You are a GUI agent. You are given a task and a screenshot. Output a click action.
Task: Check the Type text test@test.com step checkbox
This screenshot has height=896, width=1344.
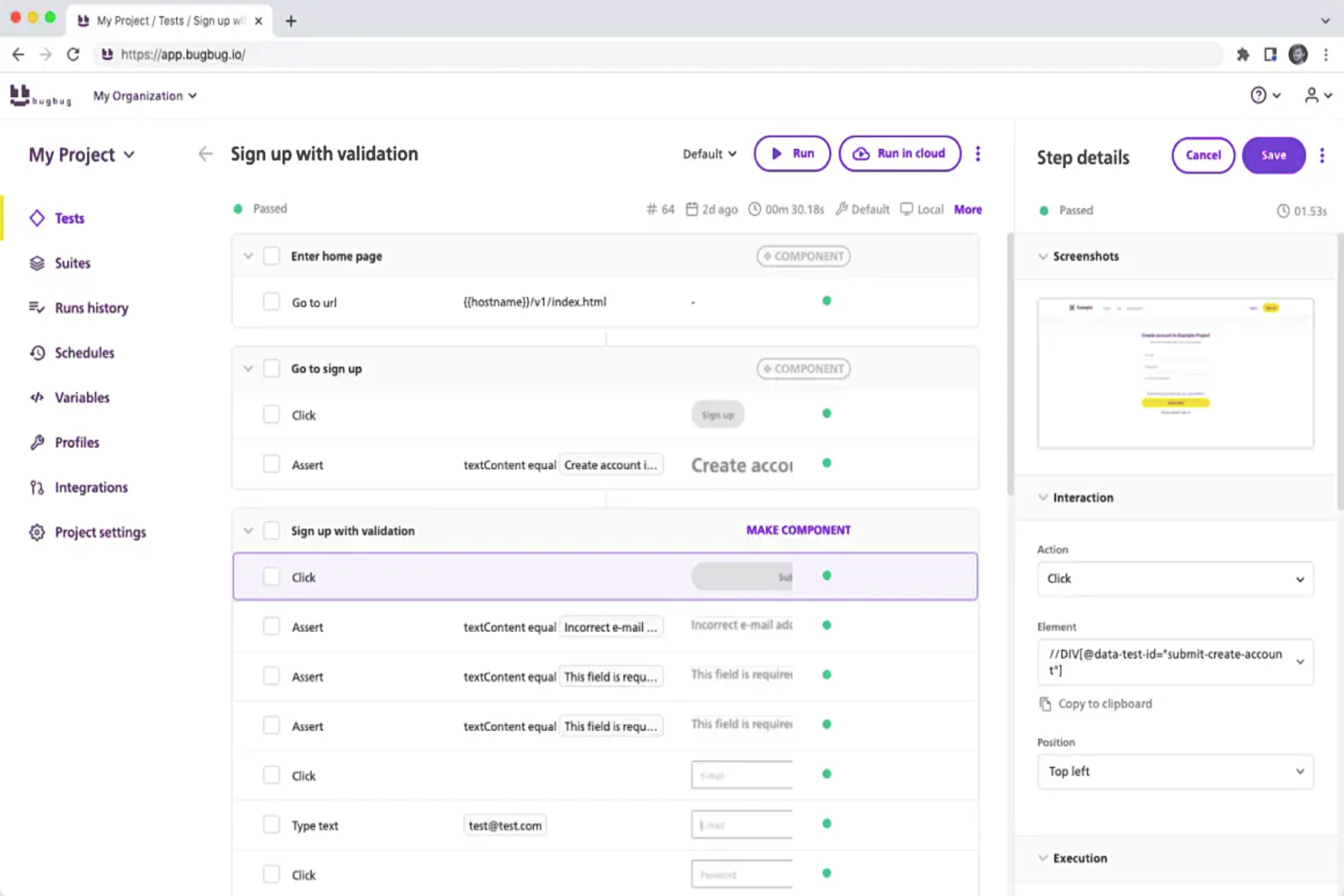coord(272,824)
